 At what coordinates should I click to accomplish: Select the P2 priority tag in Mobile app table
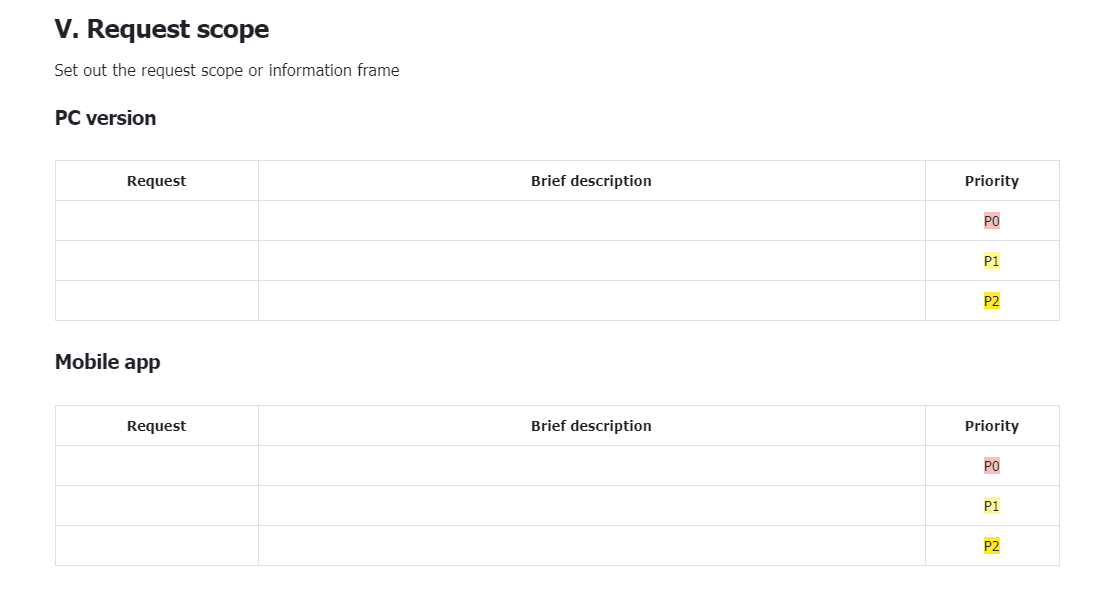coord(991,546)
